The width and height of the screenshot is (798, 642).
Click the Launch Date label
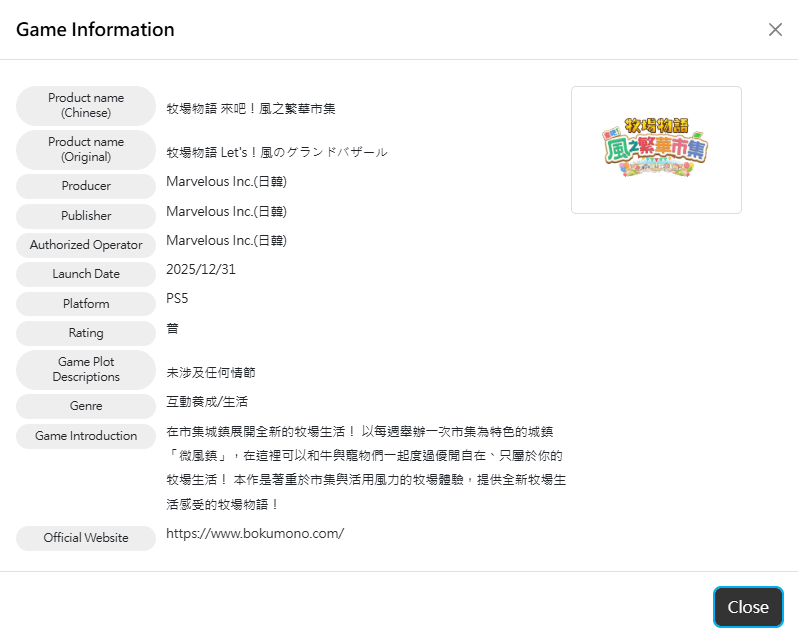86,274
